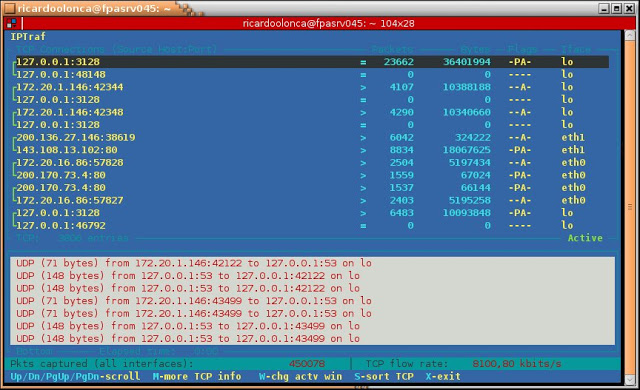Click the bytes value 324222
Viewport: 640px width, 390px height.
[x=473, y=137]
